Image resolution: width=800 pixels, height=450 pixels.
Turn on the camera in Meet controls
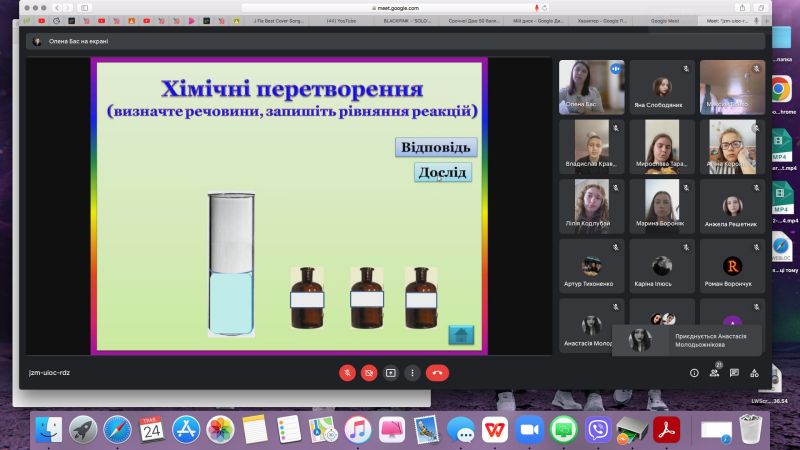[x=369, y=373]
